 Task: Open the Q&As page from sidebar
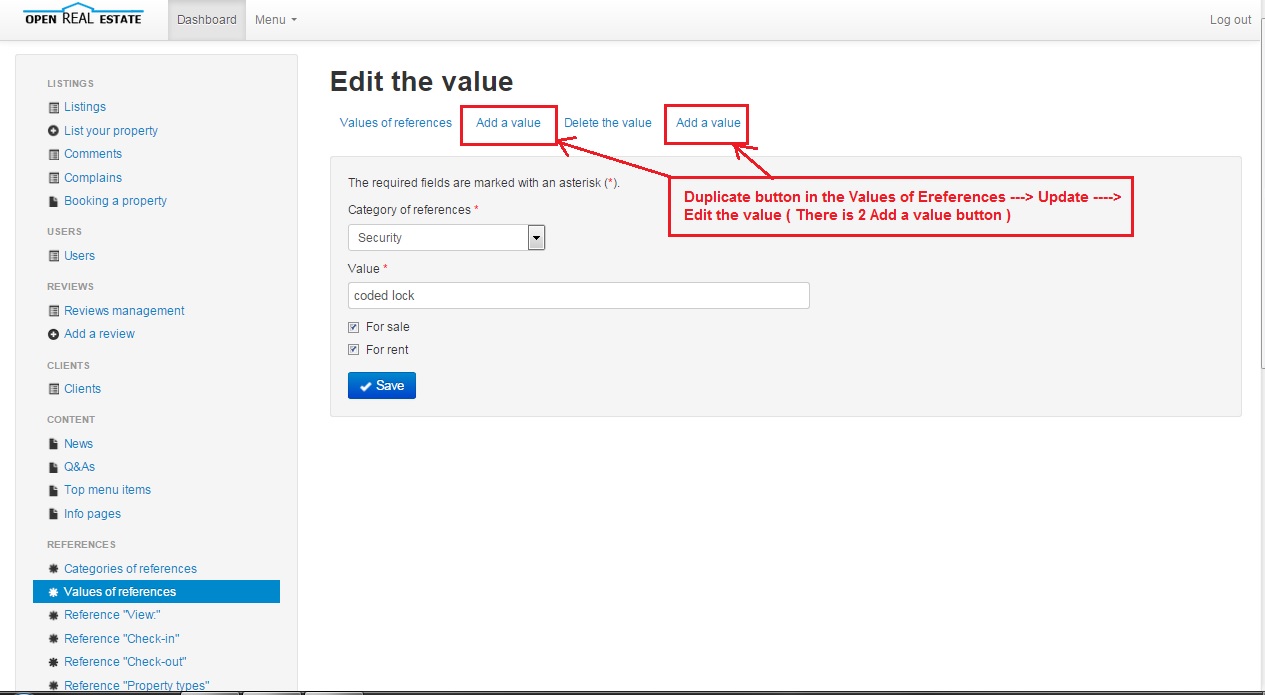click(x=79, y=467)
